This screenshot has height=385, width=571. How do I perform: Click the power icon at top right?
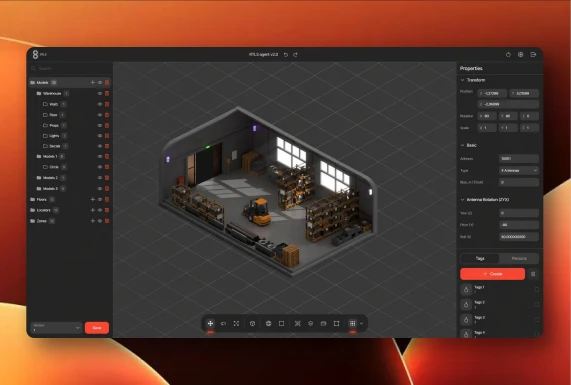point(508,55)
